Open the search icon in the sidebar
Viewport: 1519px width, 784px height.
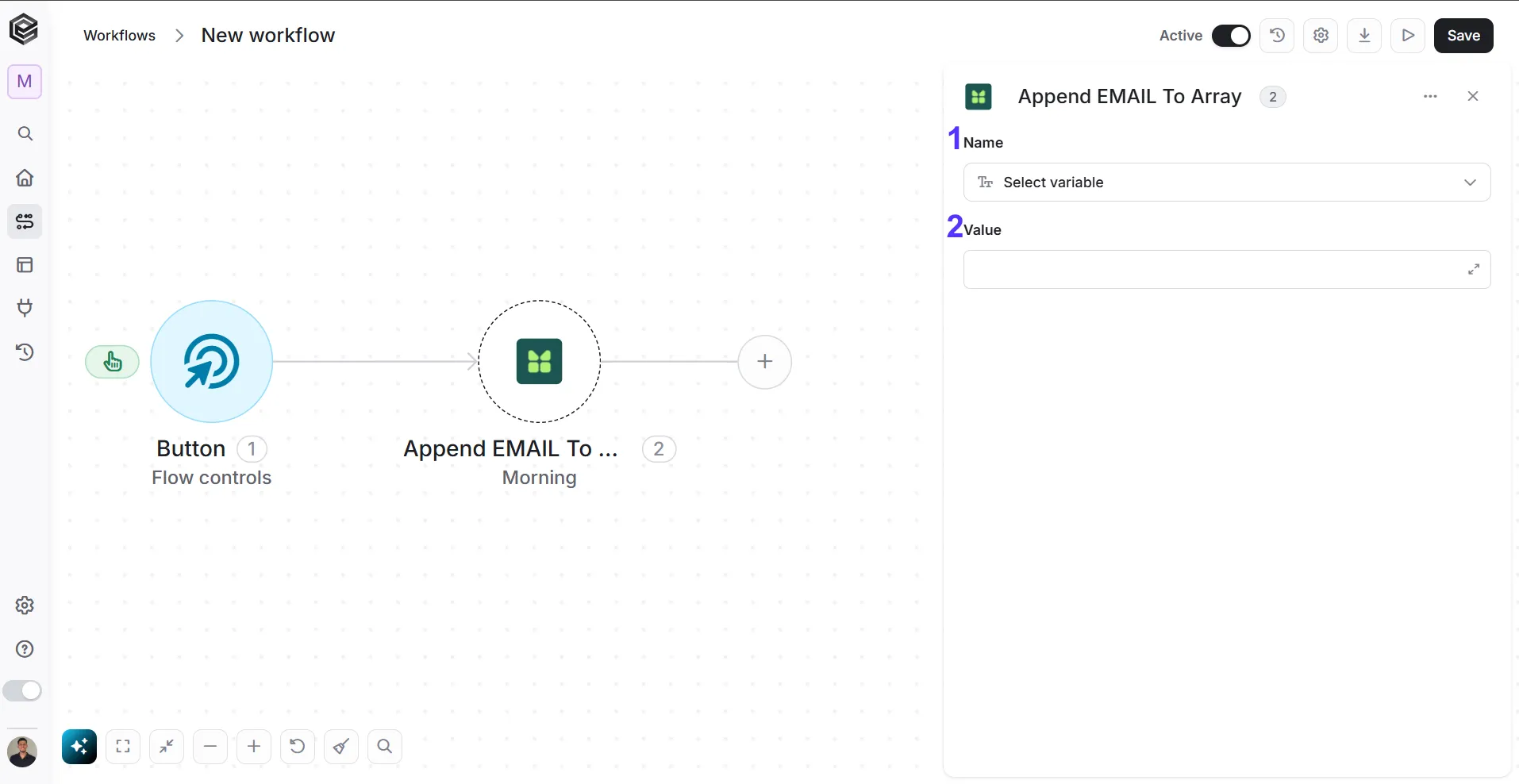coord(25,133)
